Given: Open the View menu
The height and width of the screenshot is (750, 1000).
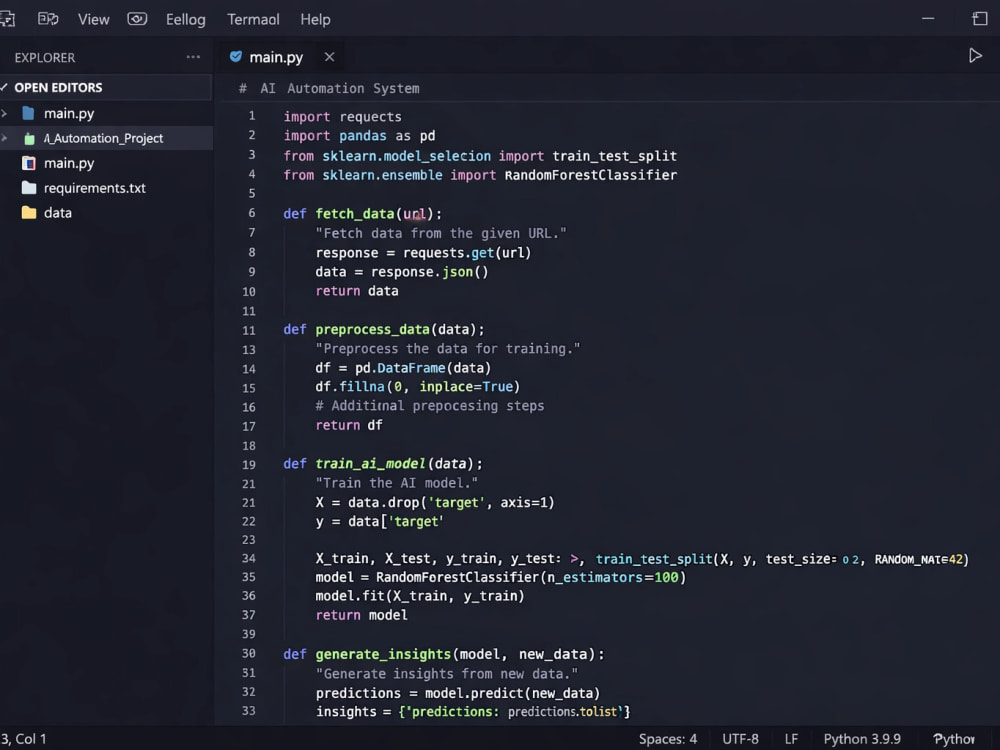Looking at the screenshot, I should (x=93, y=20).
